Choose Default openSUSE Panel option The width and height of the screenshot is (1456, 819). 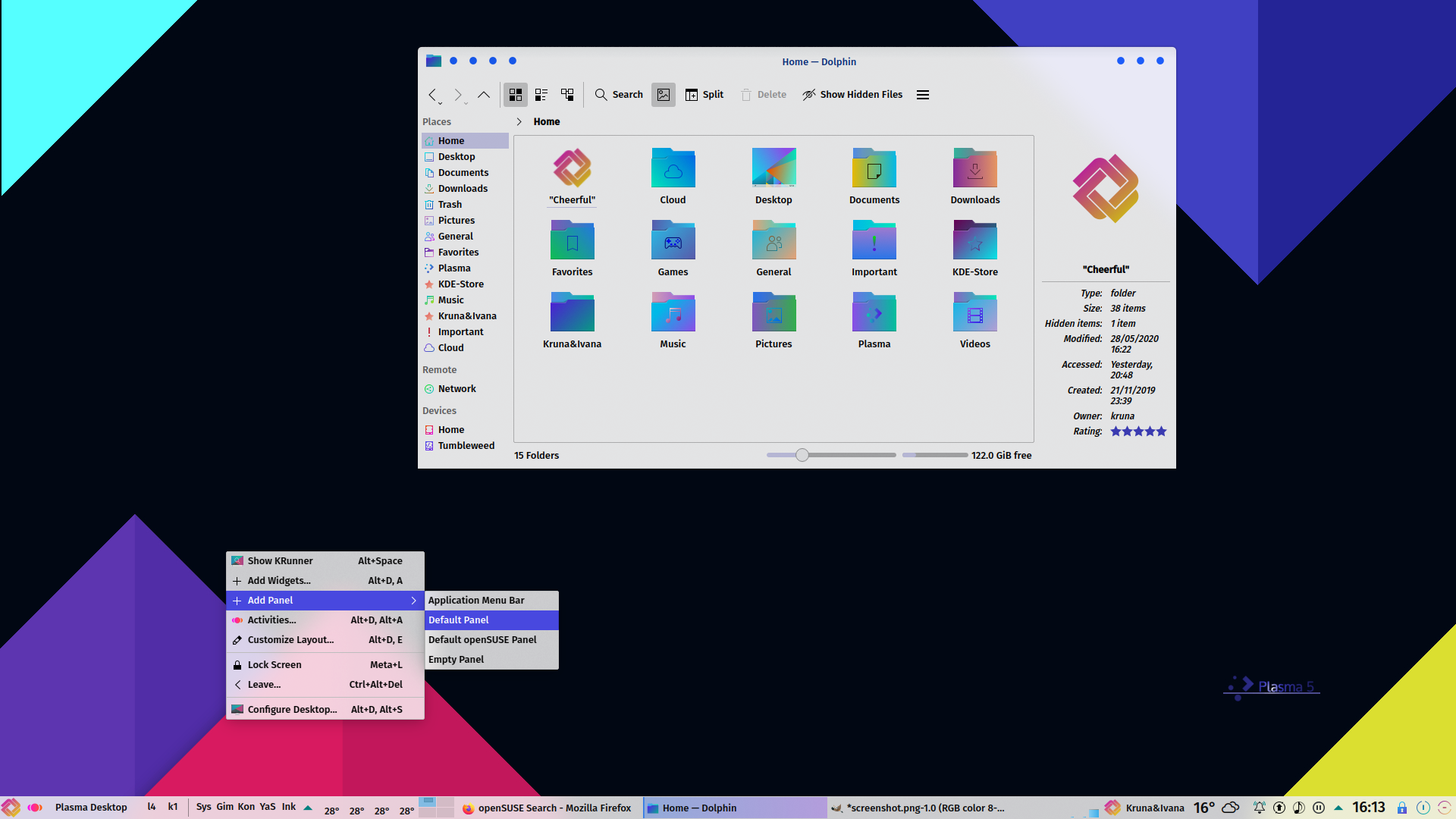(491, 640)
